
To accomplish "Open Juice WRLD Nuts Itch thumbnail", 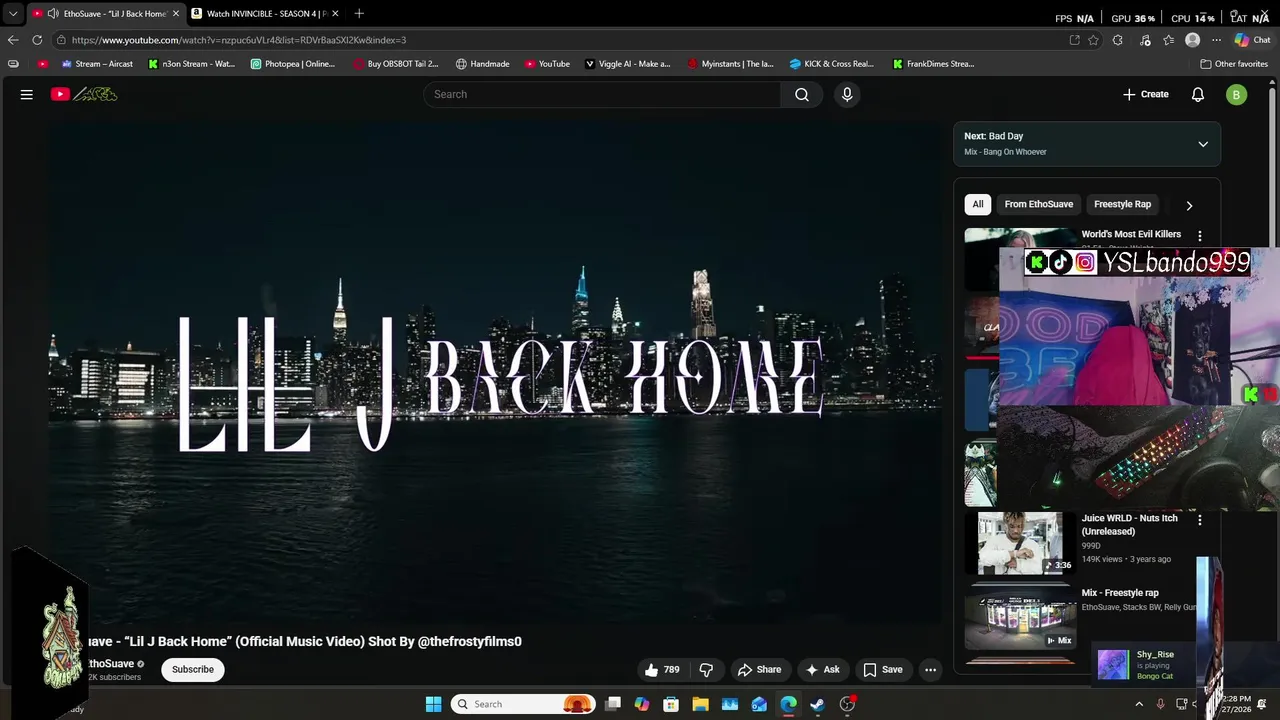I will 1020,543.
